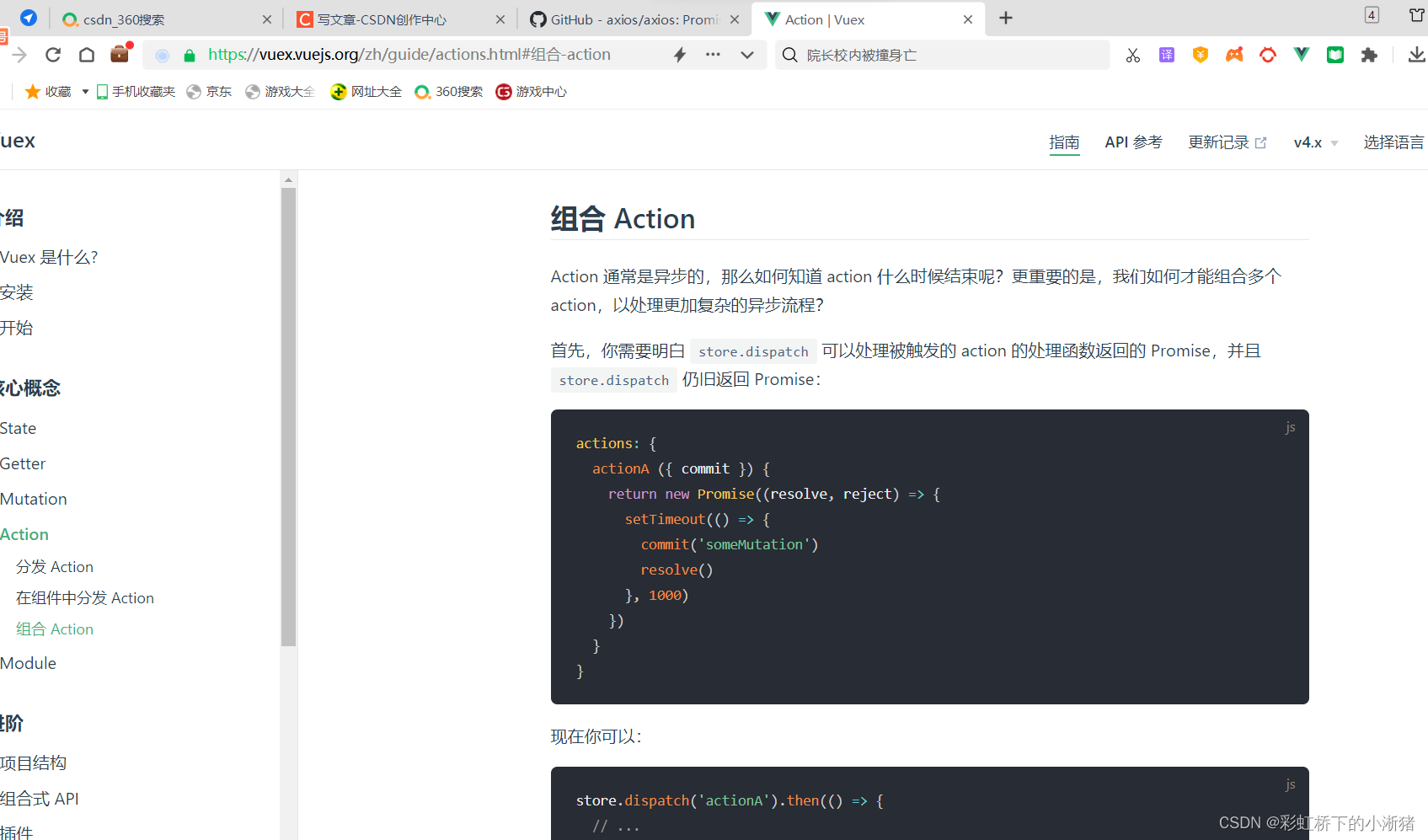The width and height of the screenshot is (1428, 840).
Task: Jump to 在组件中分发 Action section
Action: 85,598
